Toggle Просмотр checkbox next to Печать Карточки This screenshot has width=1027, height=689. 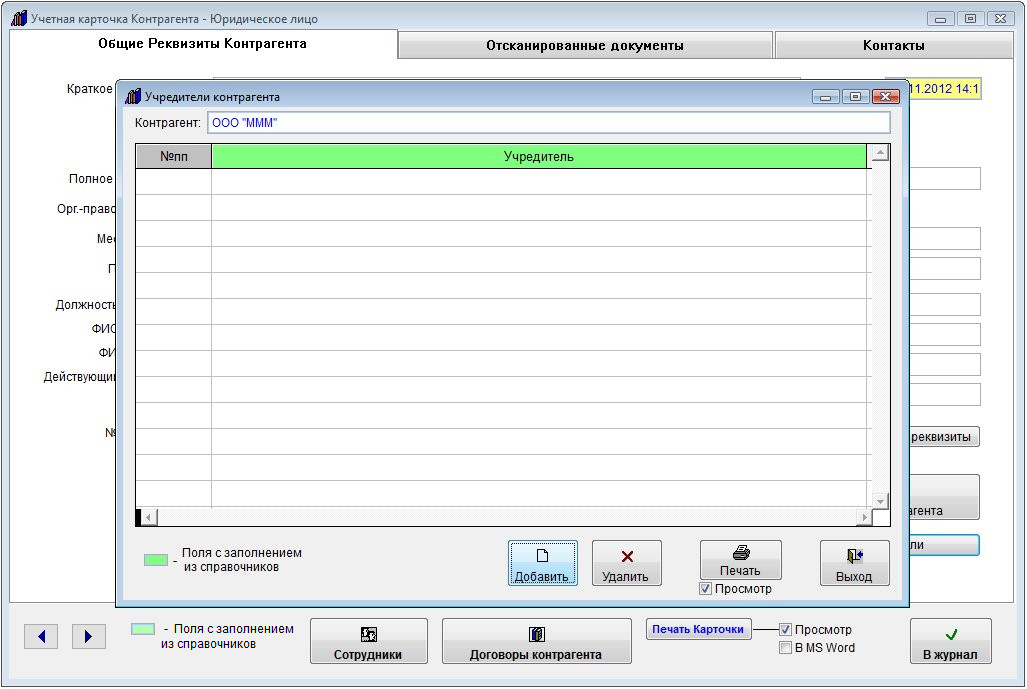pos(785,629)
